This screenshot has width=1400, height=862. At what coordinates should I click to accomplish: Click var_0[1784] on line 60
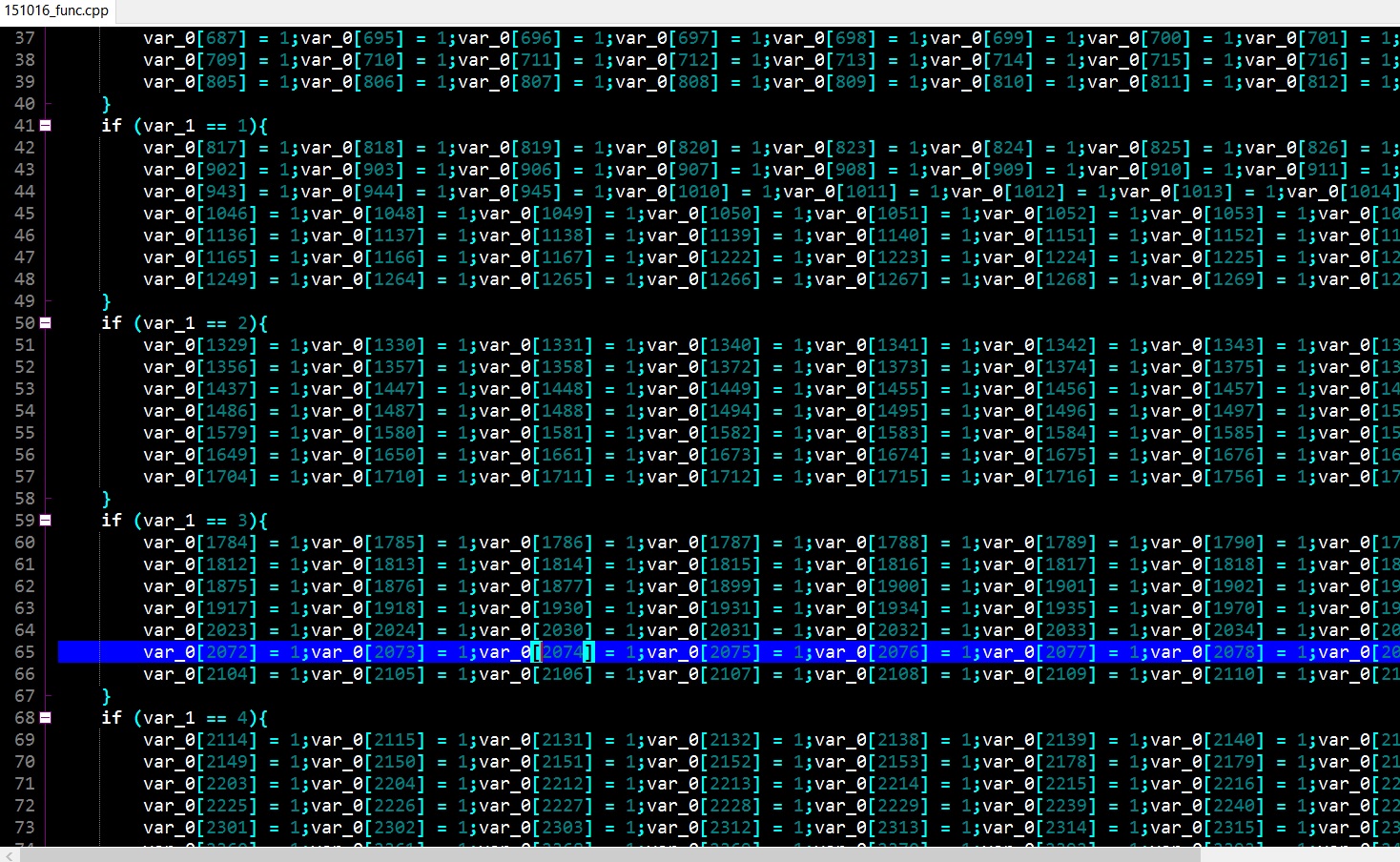200,543
